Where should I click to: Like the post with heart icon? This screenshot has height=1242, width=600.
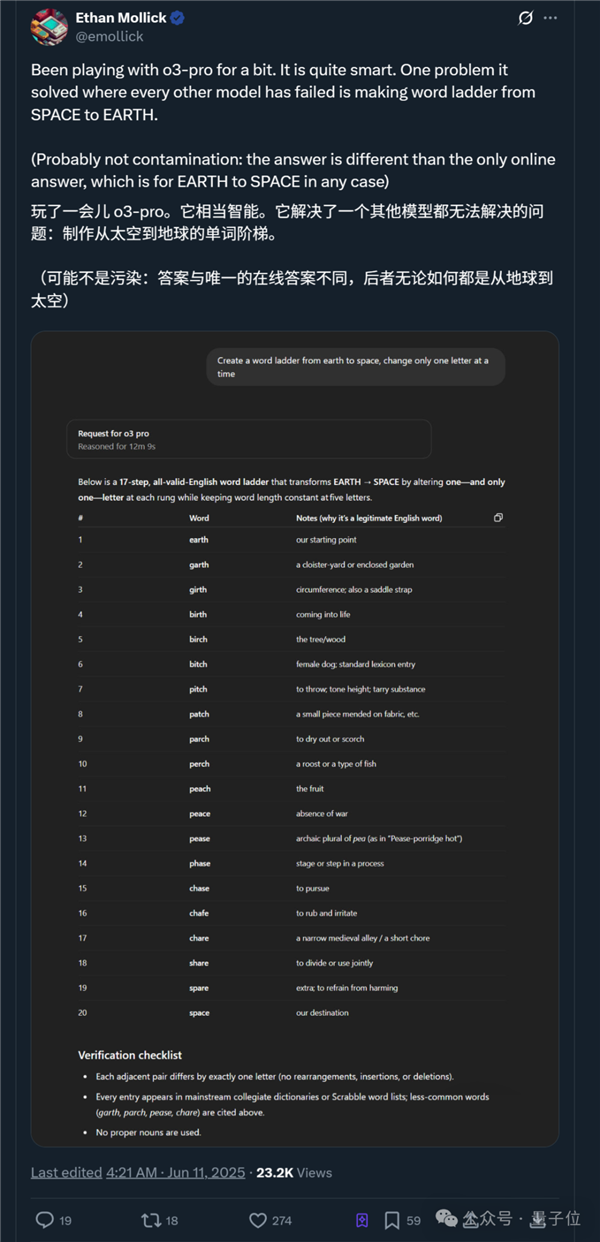[258, 1219]
